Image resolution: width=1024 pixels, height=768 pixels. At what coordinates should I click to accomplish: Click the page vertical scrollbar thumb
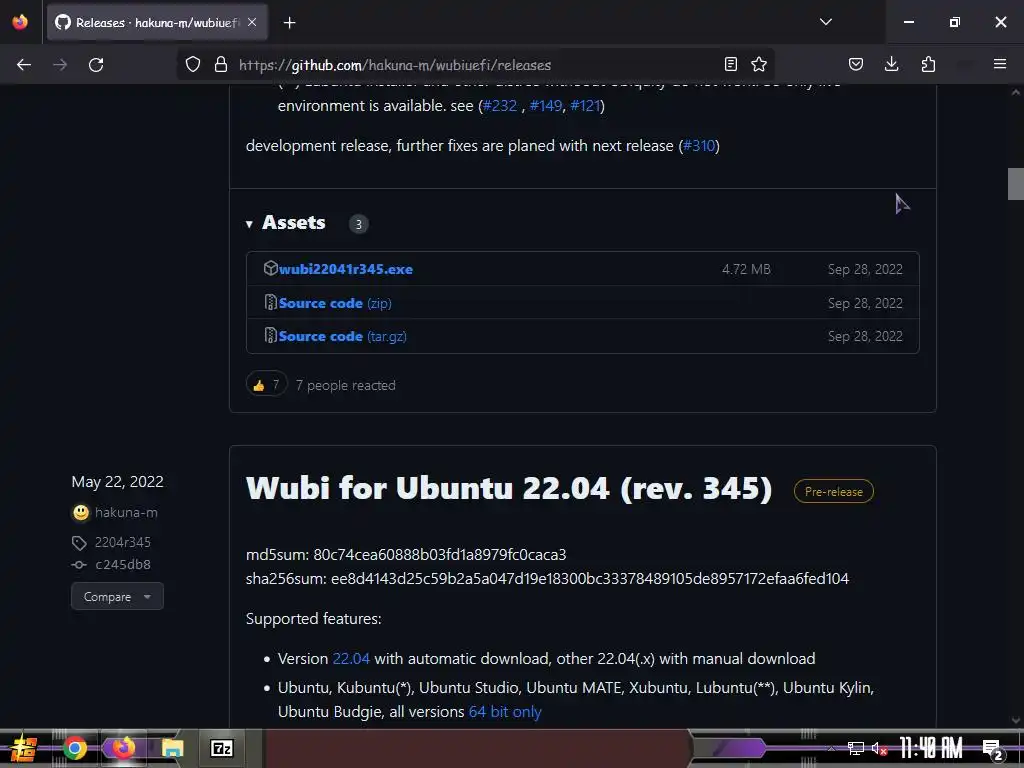click(x=1015, y=184)
